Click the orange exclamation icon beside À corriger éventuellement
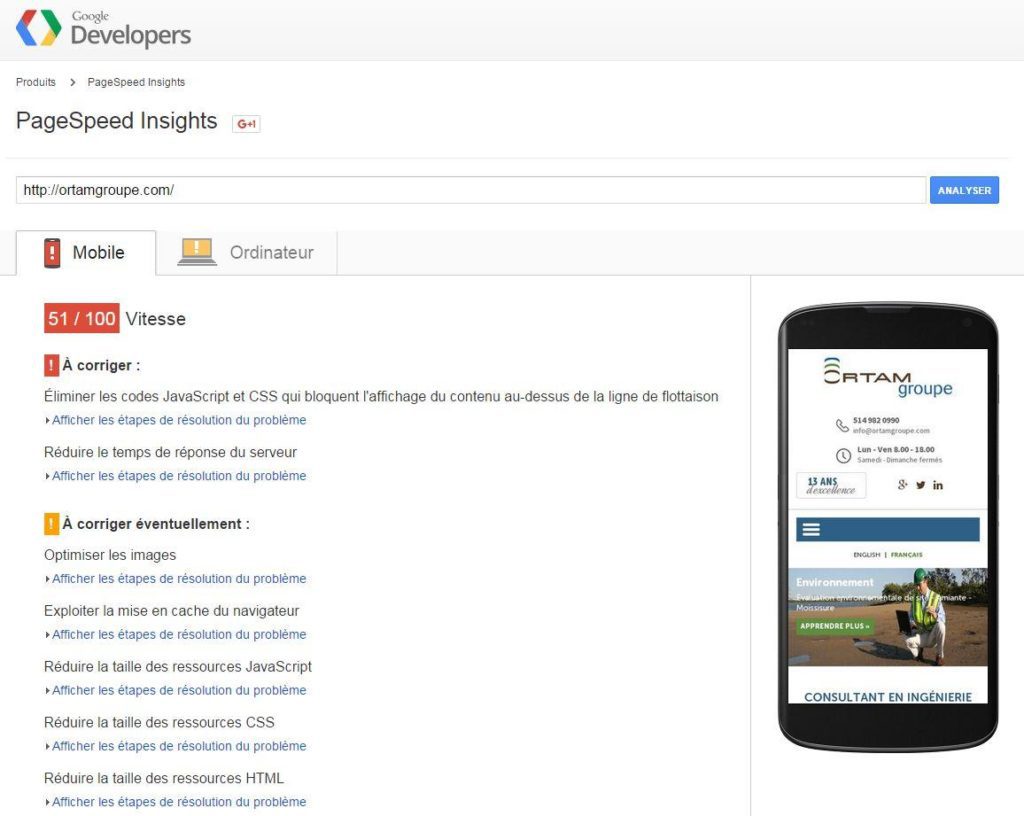The image size is (1024, 816). click(x=52, y=524)
